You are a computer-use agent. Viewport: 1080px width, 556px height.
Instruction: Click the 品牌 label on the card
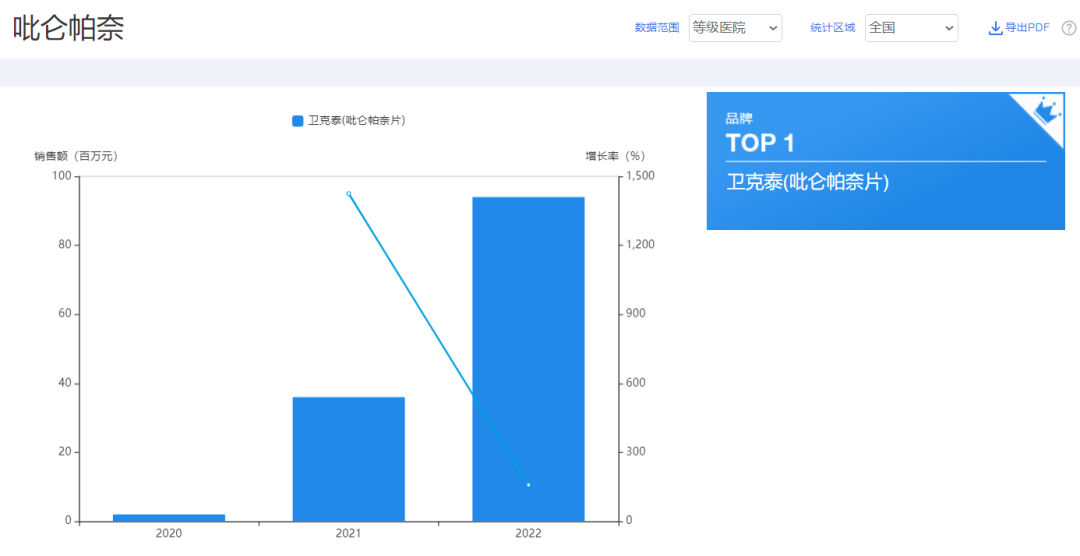click(739, 119)
